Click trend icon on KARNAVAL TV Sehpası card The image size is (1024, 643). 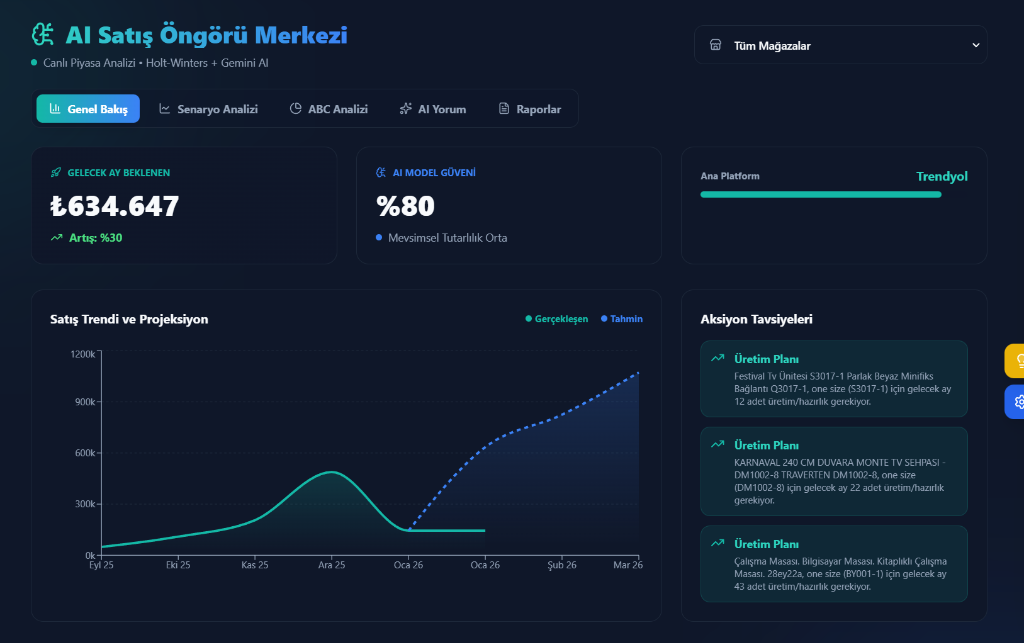coord(717,444)
